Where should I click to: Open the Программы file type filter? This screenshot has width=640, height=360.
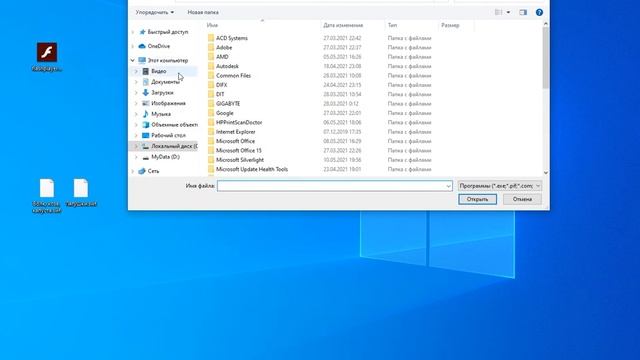point(500,186)
